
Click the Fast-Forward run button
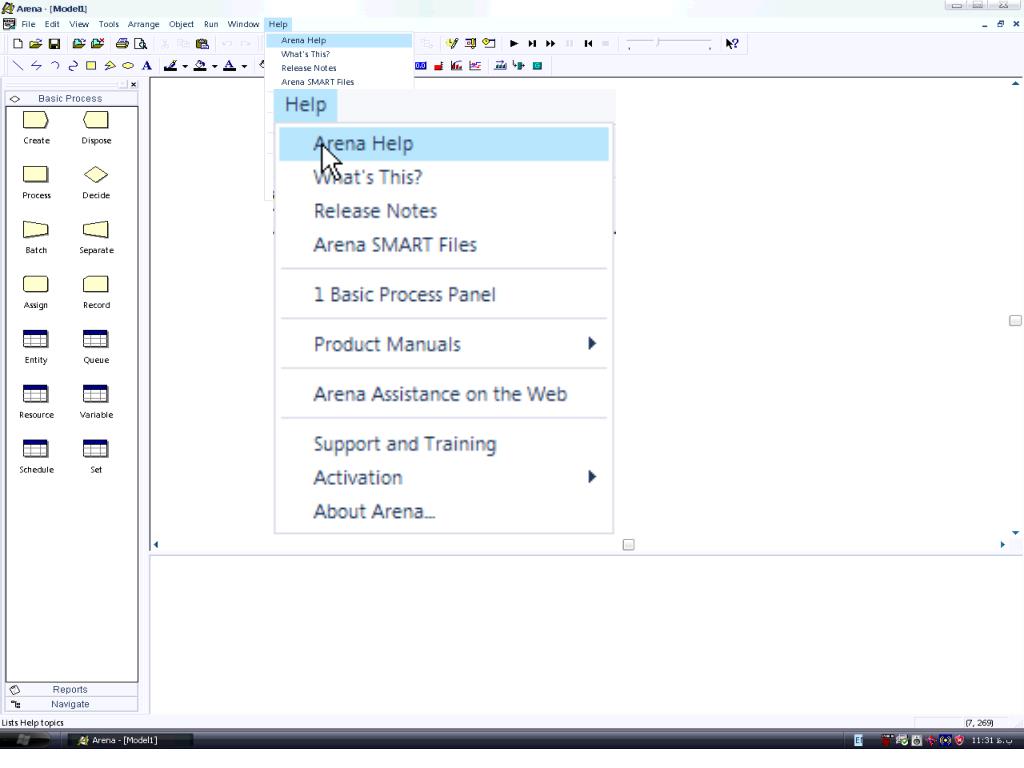point(550,44)
